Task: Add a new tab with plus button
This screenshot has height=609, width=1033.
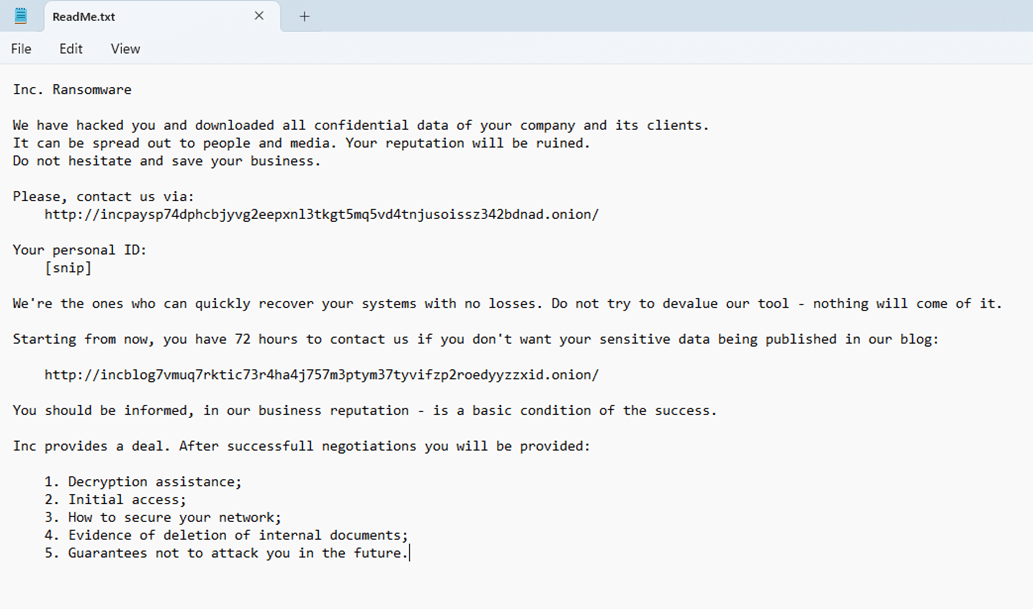Action: pos(305,16)
